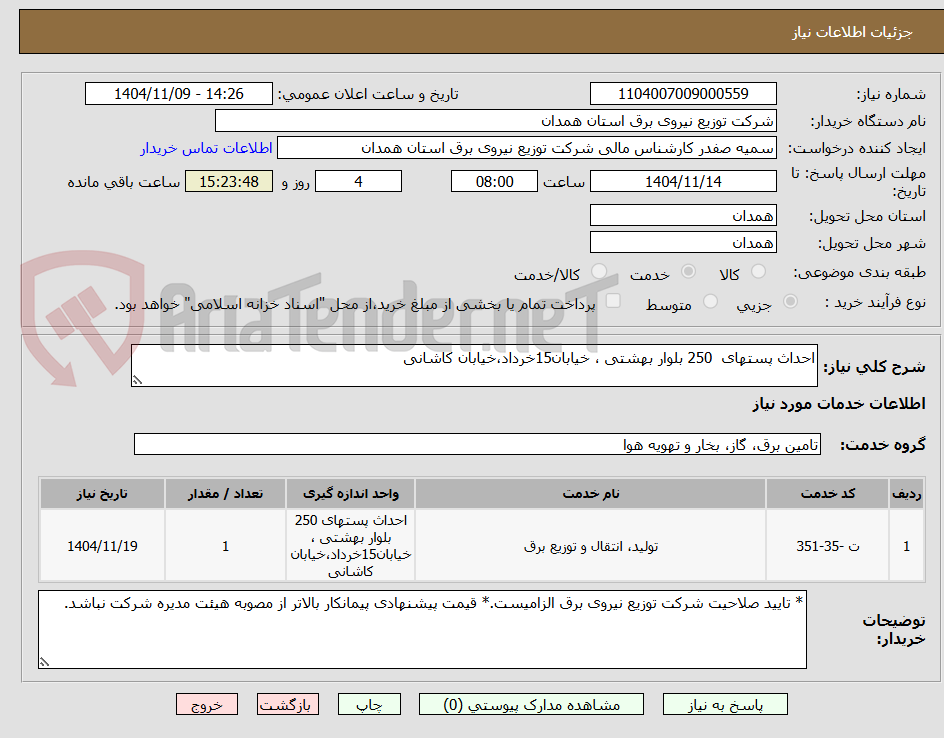Click the اطلاعات خدمات مورد نیاز heading

pos(839,403)
